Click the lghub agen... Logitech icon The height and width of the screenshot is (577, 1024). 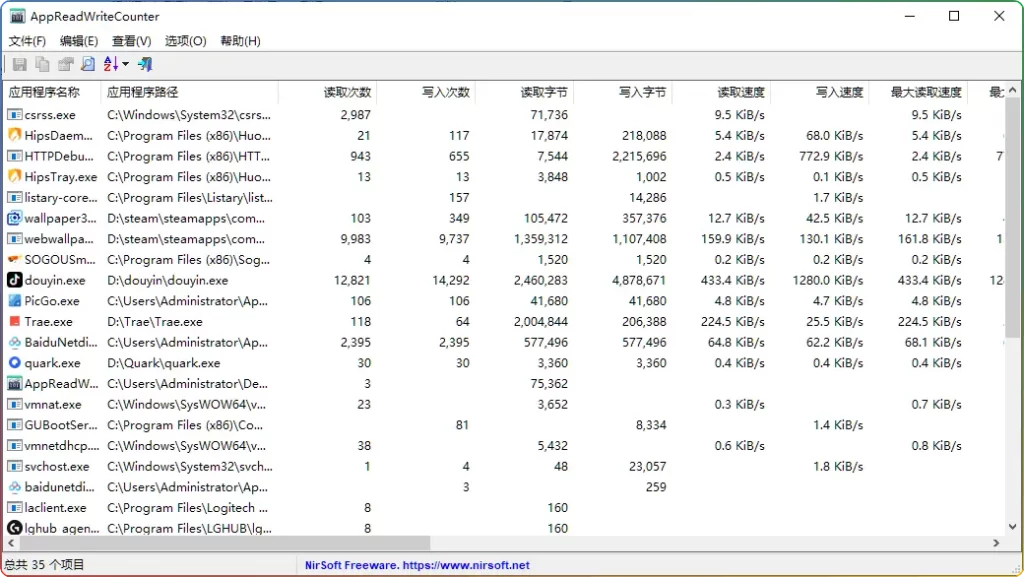point(14,527)
